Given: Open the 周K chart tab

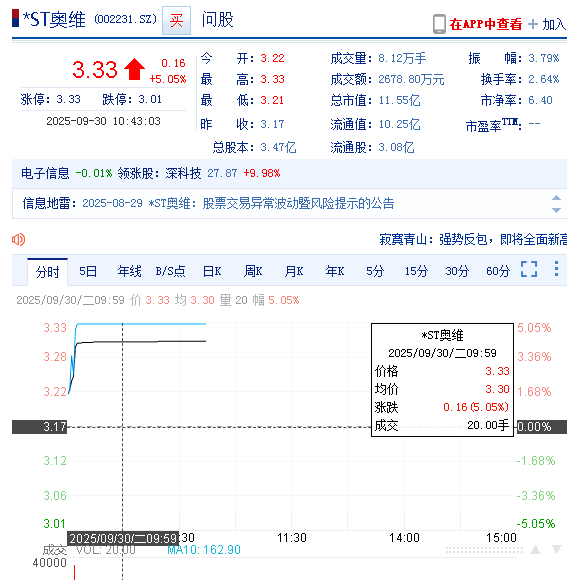Looking at the screenshot, I should pyautogui.click(x=253, y=272).
